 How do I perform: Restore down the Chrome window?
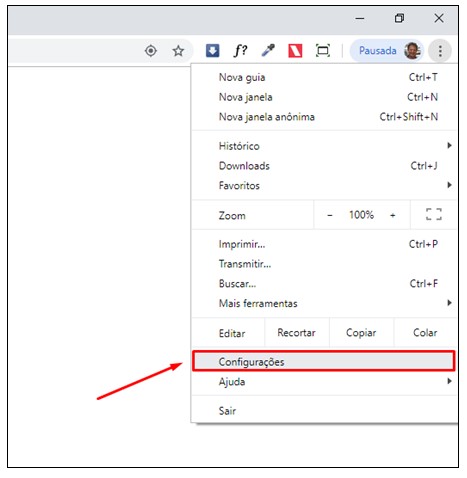pos(399,18)
